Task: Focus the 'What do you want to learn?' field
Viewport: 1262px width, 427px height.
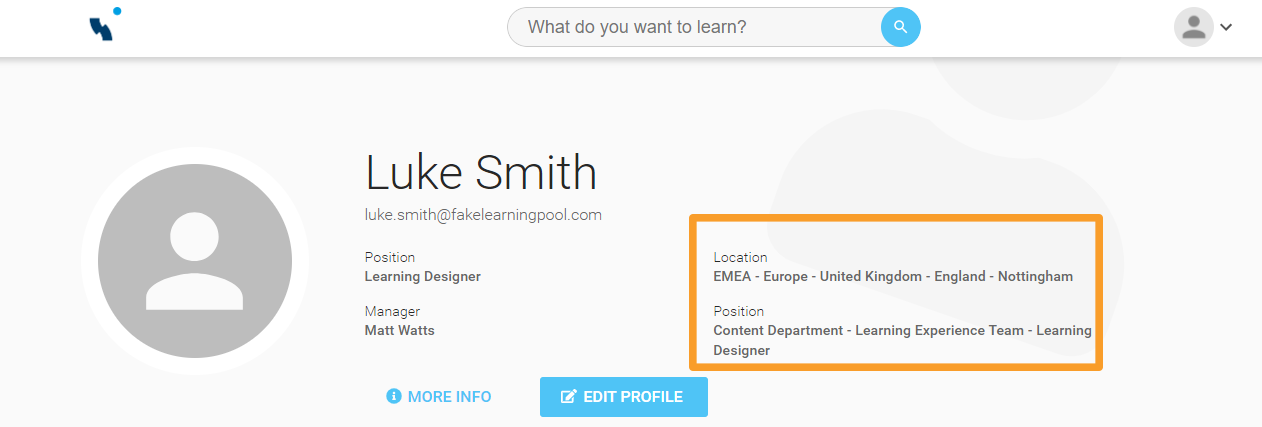Action: point(692,27)
